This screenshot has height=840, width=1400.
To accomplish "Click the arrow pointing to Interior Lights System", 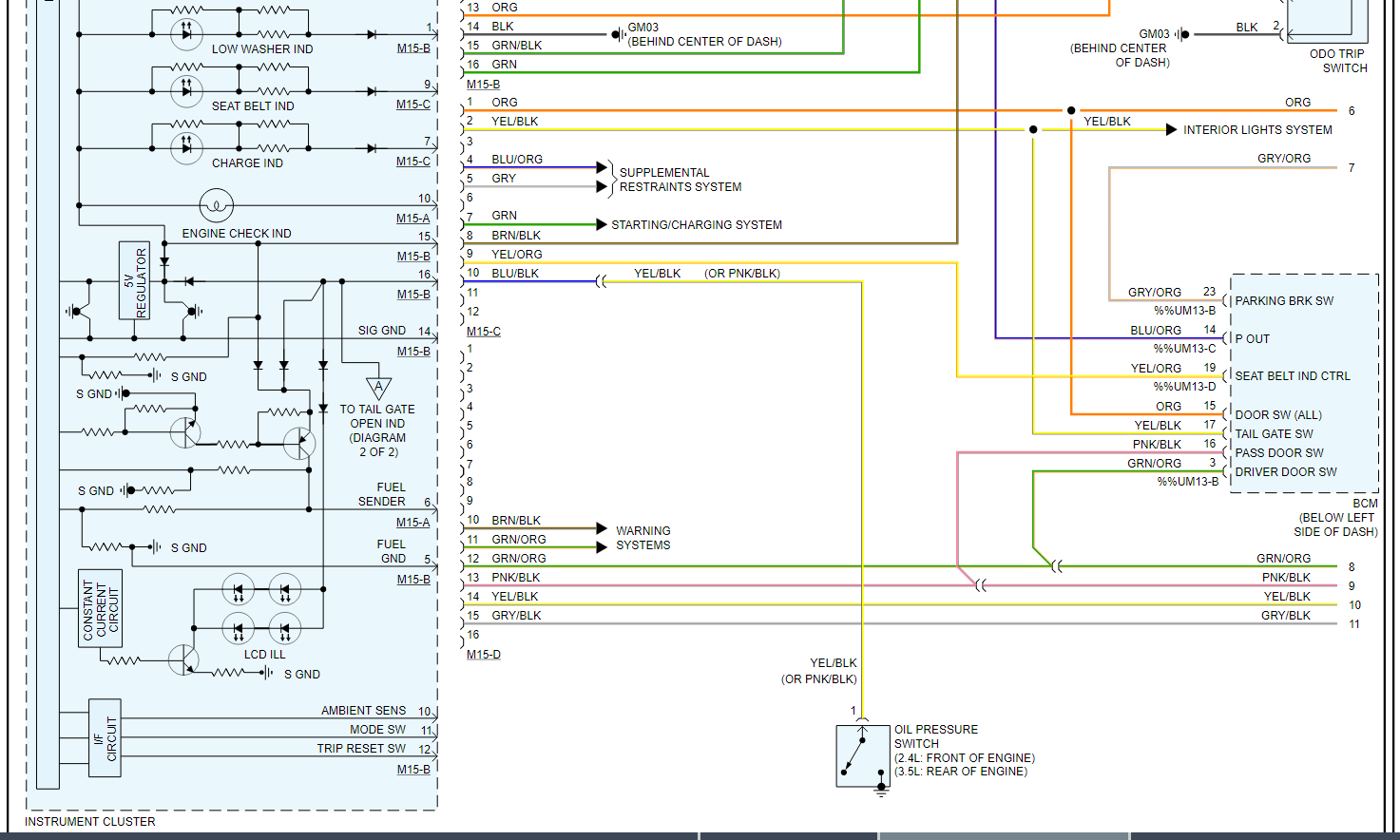I will point(1172,130).
